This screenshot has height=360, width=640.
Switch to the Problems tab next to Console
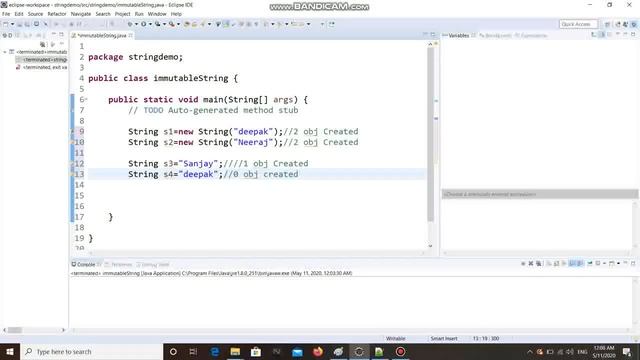coord(119,264)
